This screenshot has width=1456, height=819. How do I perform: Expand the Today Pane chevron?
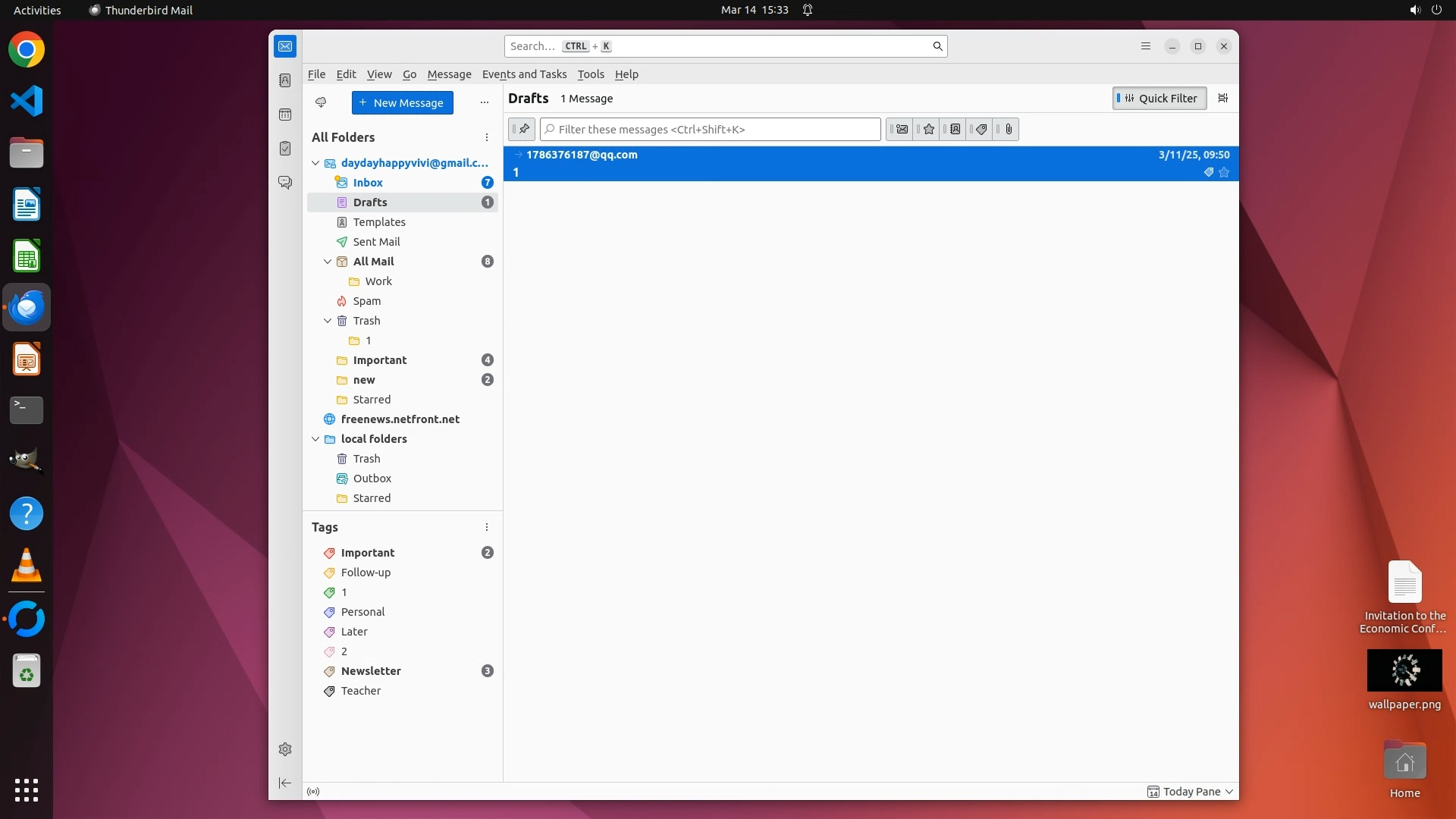(x=1229, y=792)
